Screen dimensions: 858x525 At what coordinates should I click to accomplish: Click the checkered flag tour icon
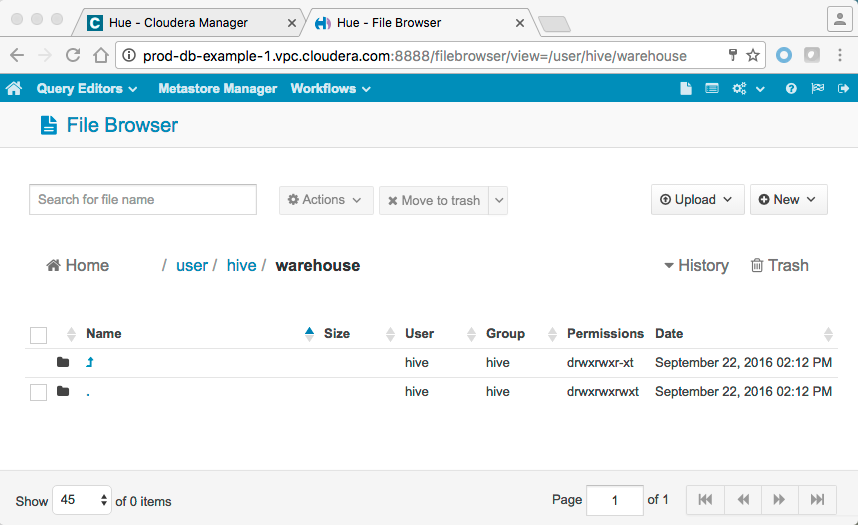[x=817, y=89]
